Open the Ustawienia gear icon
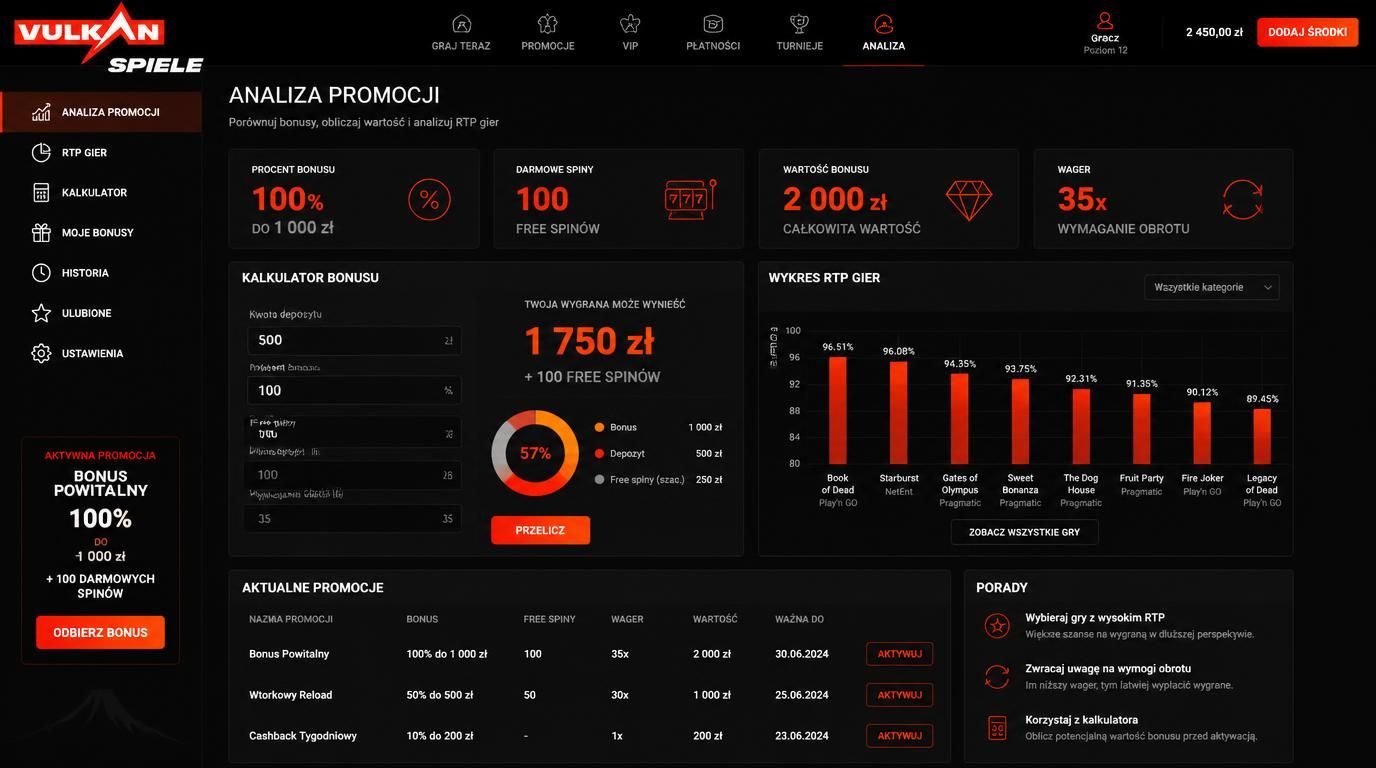Viewport: 1376px width, 768px height. click(x=41, y=353)
